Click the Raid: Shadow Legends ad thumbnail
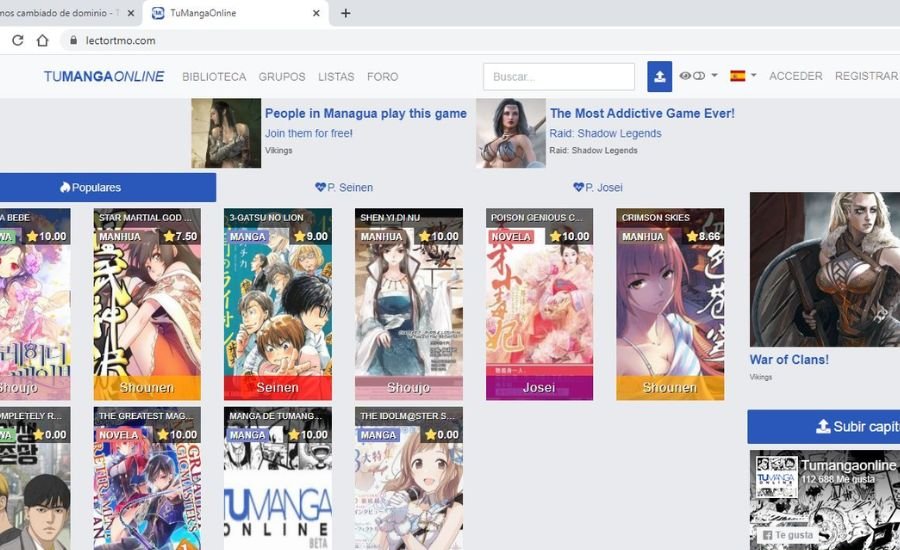Image resolution: width=900 pixels, height=550 pixels. click(x=511, y=133)
